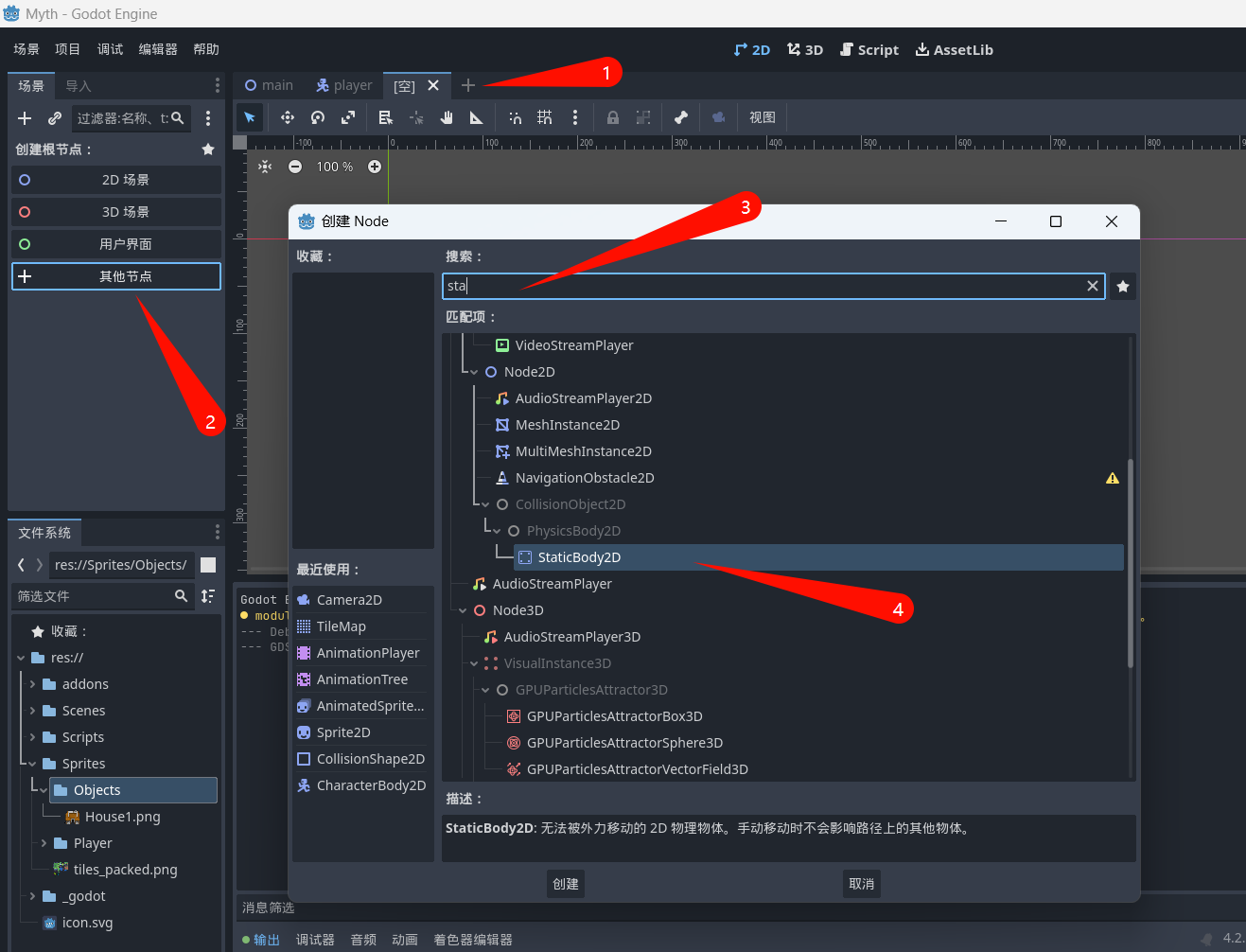
Task: Toggle smart snap in viewport toolbar
Action: click(515, 117)
